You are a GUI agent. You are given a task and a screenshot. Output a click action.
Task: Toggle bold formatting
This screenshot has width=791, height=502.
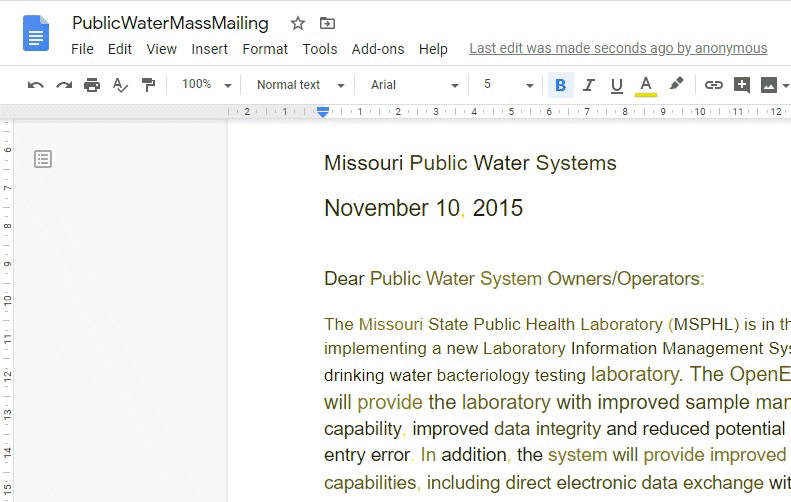point(560,85)
